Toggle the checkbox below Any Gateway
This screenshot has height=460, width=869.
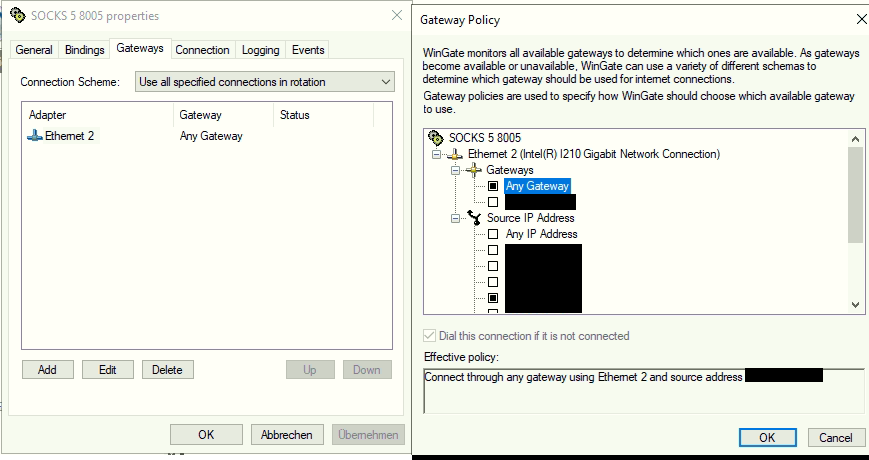click(493, 202)
